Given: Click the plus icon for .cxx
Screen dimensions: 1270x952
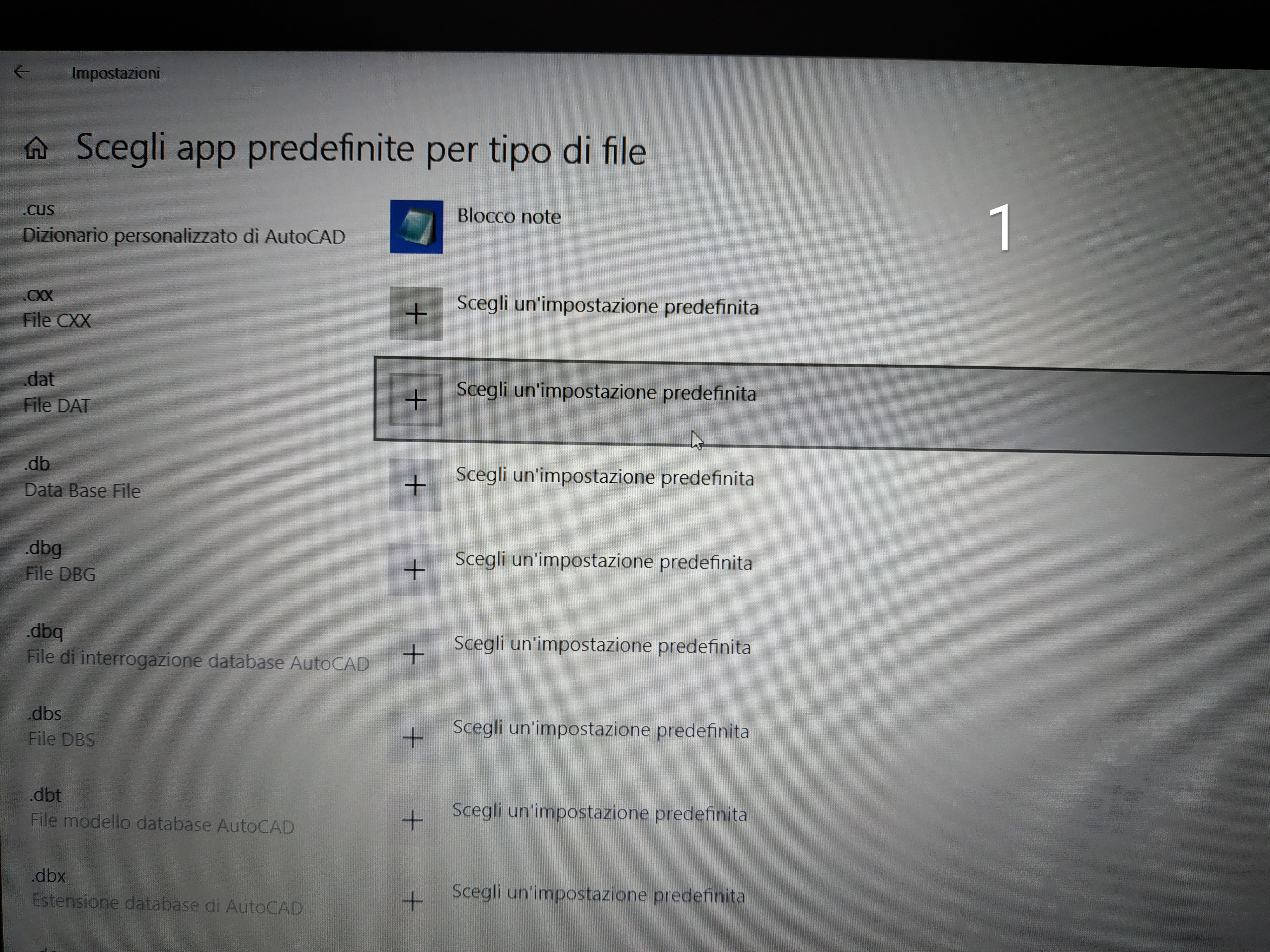Looking at the screenshot, I should point(416,314).
